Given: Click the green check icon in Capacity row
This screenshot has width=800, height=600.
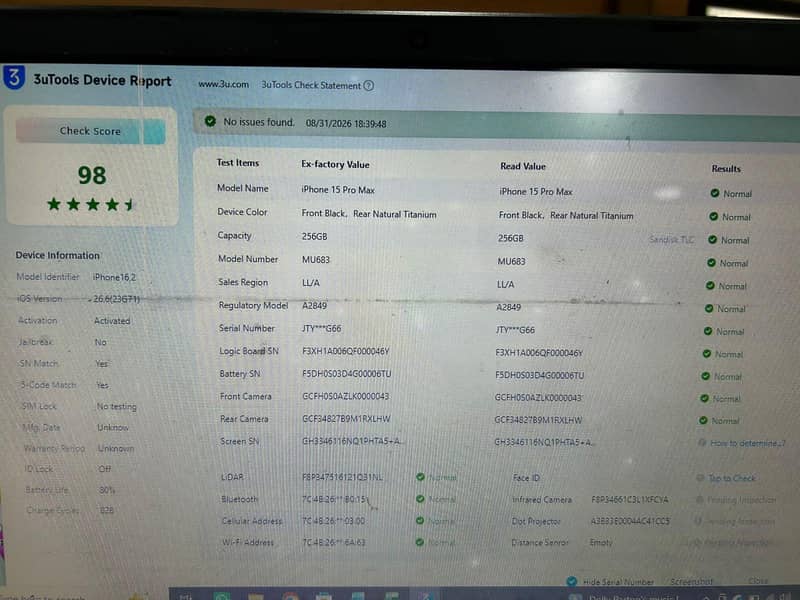Looking at the screenshot, I should (x=712, y=239).
